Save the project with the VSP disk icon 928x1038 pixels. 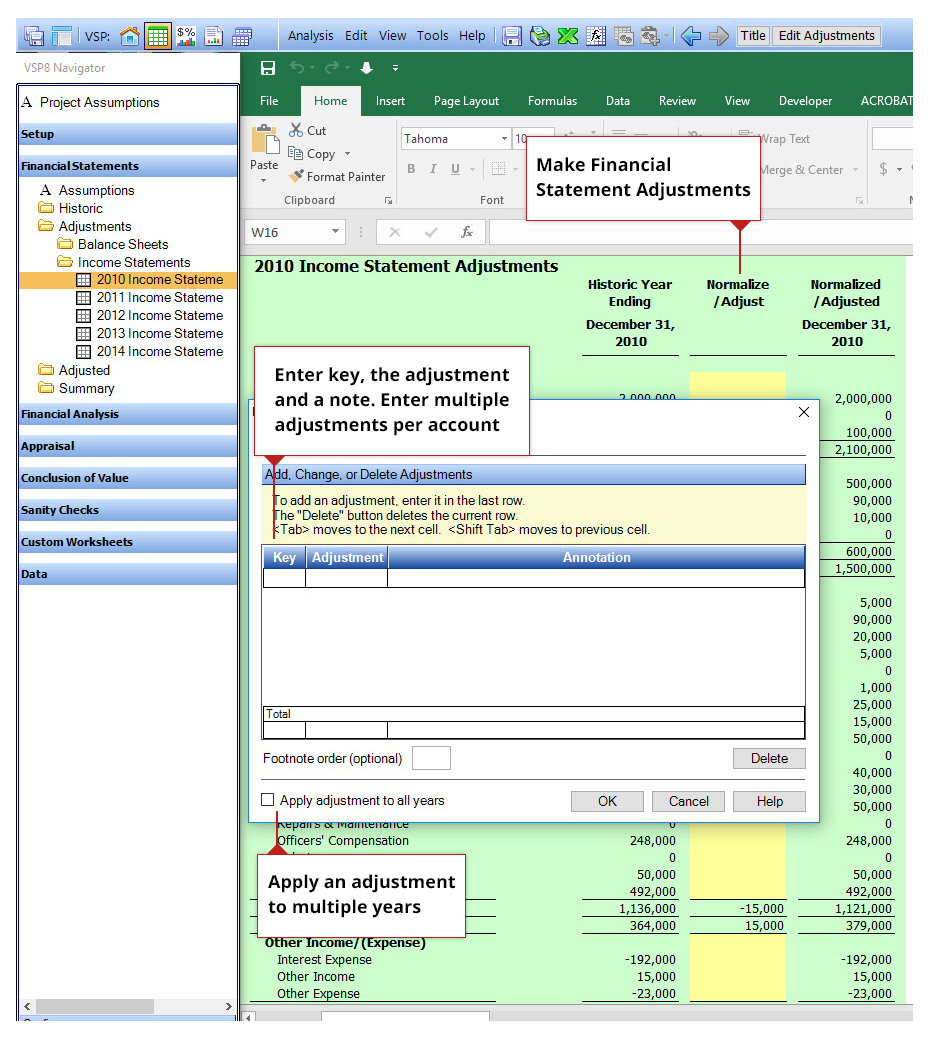pos(512,36)
